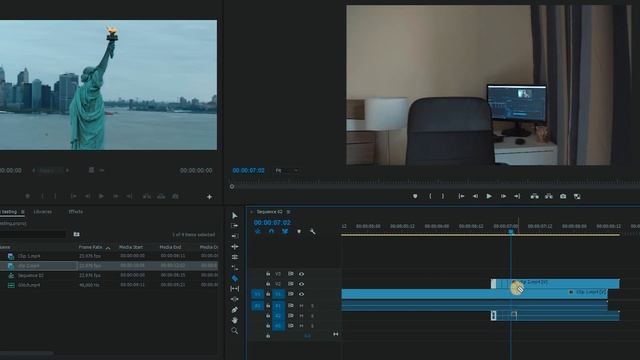
Task: Open new search bin icon in Project panel
Action: point(76,234)
